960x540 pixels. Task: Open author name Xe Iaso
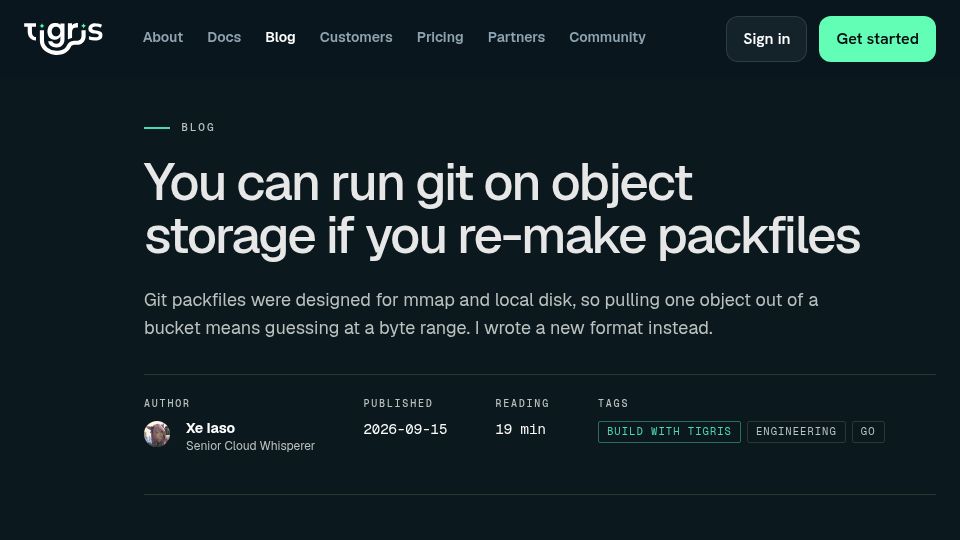(x=210, y=428)
